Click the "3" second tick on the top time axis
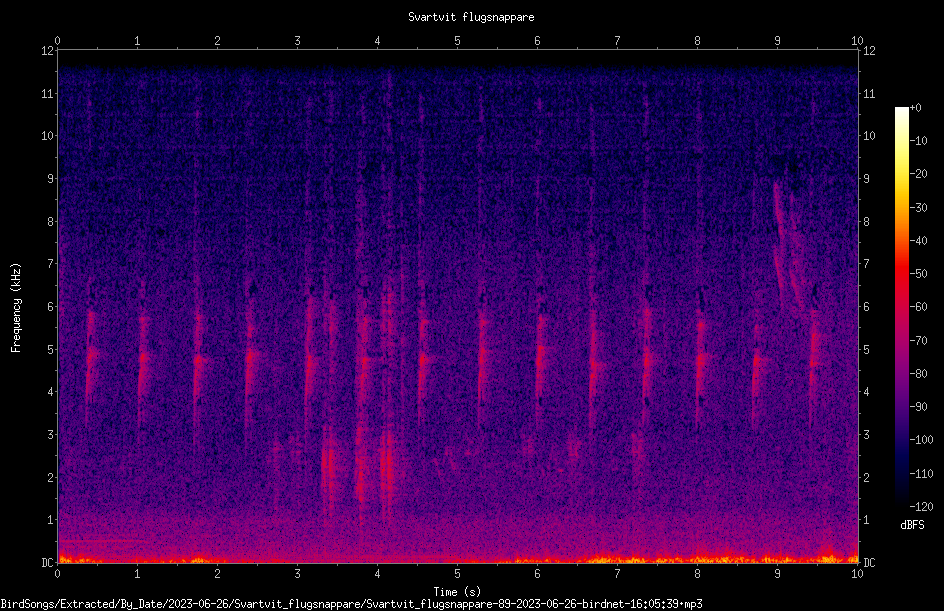 click(297, 41)
